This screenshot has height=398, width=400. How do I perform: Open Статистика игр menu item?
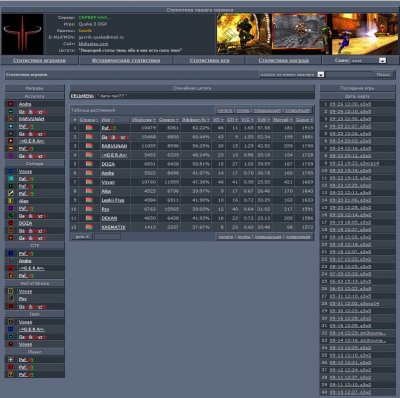[209, 60]
